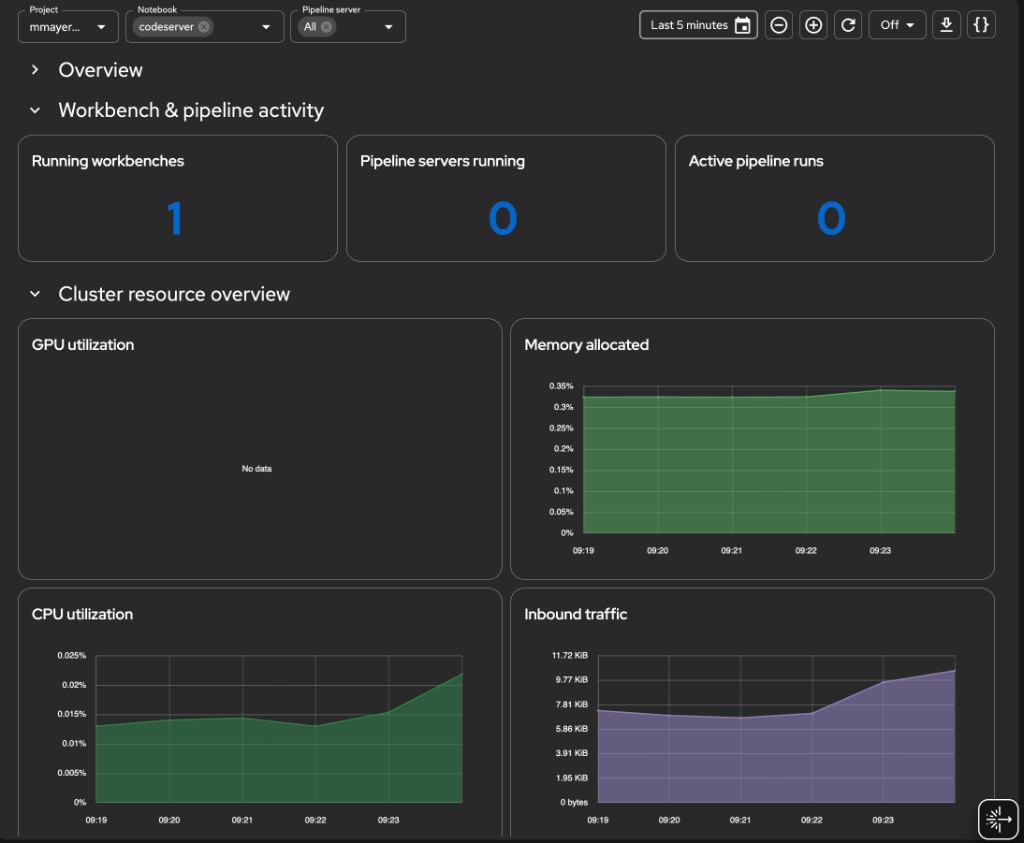Viewport: 1024px width, 843px height.
Task: Open the auto-refresh dropdown set to Off
Action: coord(897,24)
